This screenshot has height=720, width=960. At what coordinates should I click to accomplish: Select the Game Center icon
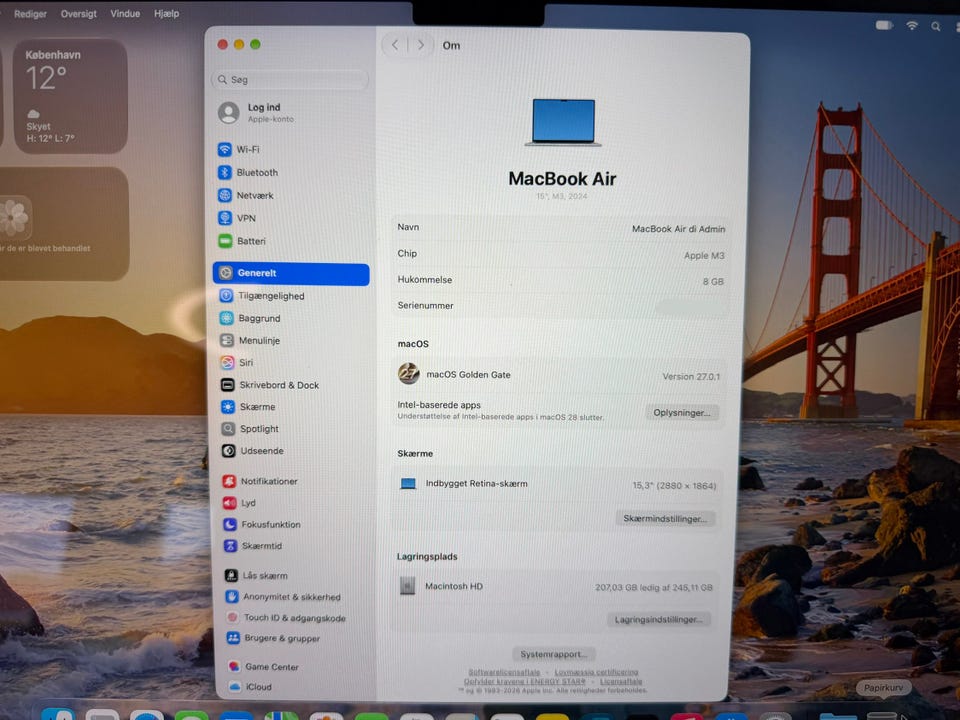click(x=233, y=666)
